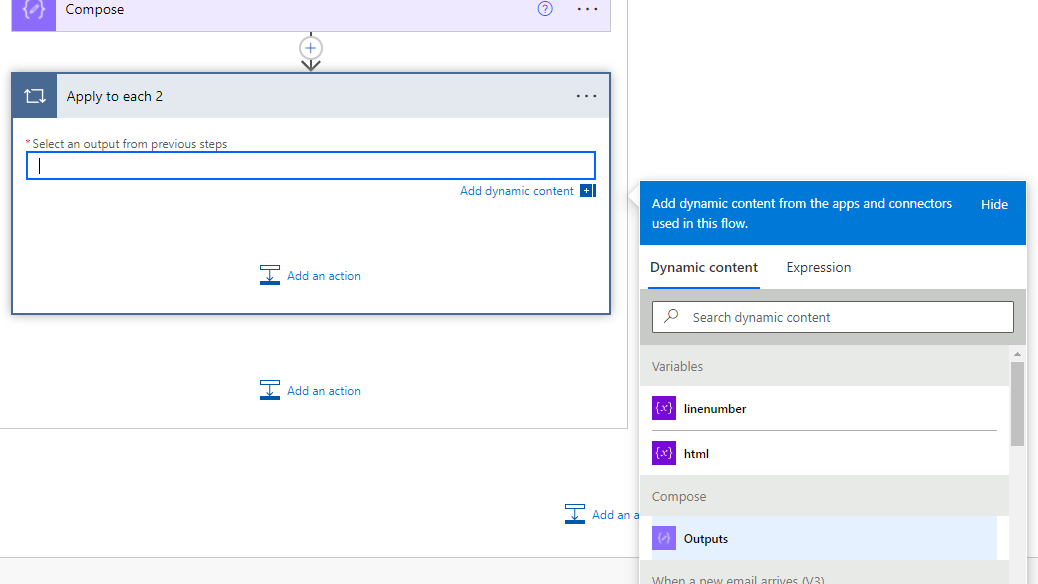Select the Dynamic content tab
1038x584 pixels.
tap(704, 267)
